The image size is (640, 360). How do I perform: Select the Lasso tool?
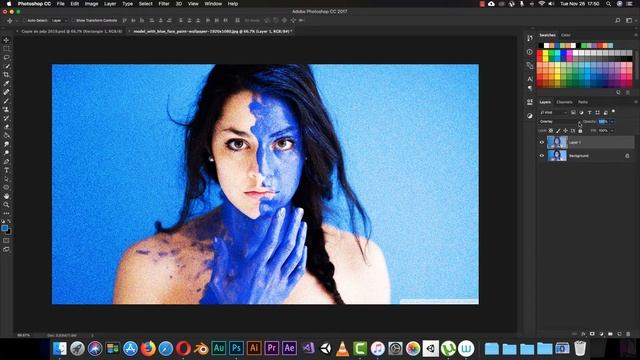coord(6,58)
